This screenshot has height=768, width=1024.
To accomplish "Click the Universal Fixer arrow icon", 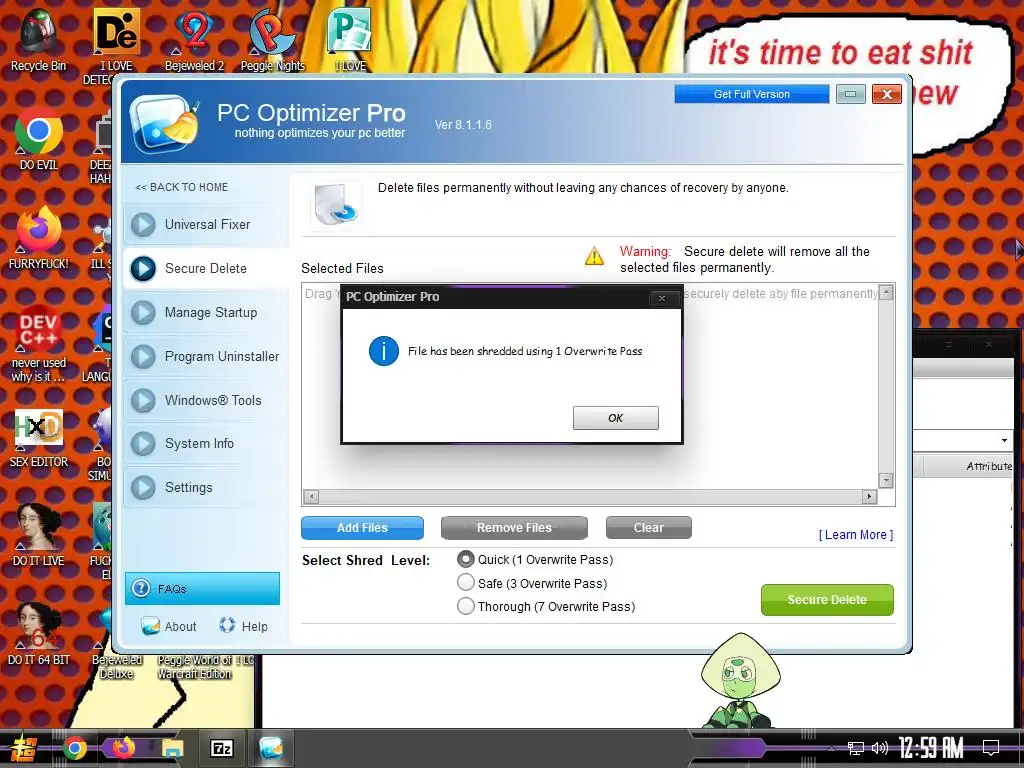I will 143,225.
